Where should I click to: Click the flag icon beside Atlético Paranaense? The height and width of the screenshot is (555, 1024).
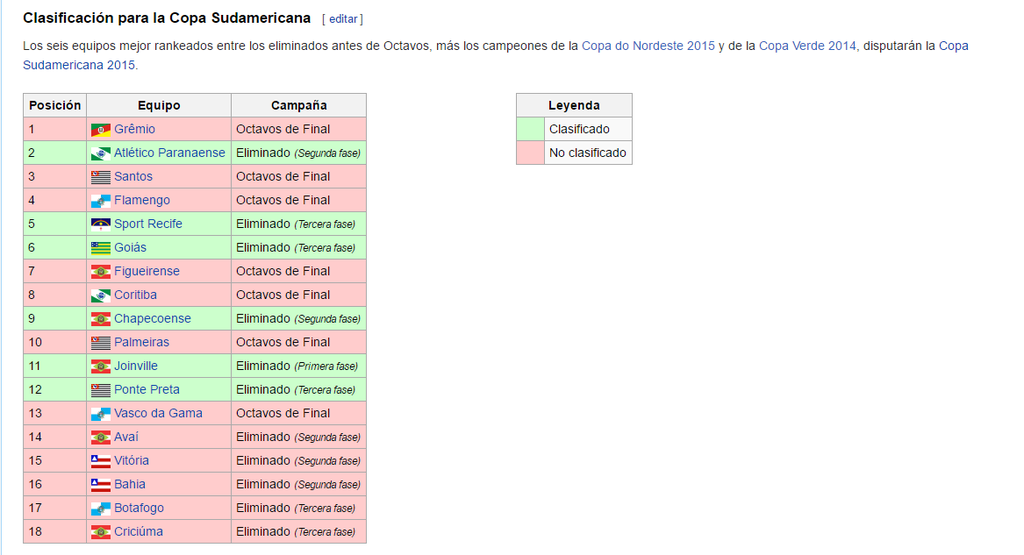[x=101, y=153]
